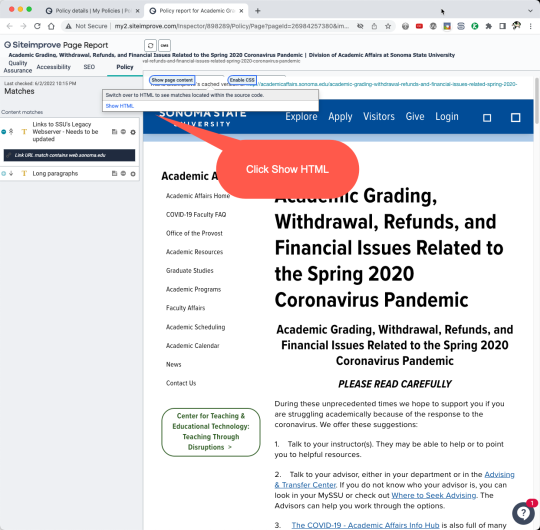This screenshot has height=530, width=540.
Task: Click the first square icon in Sonoma header
Action: click(487, 118)
